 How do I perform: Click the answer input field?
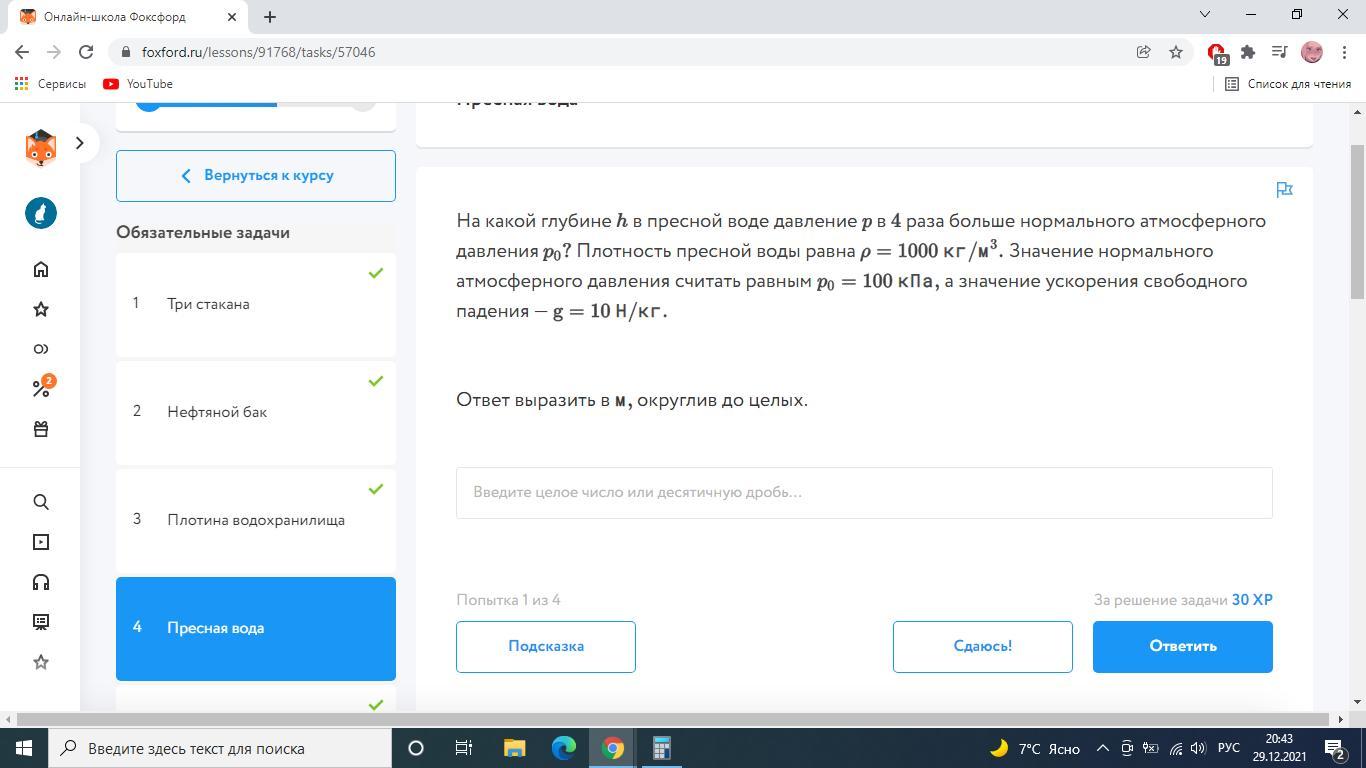click(x=864, y=493)
